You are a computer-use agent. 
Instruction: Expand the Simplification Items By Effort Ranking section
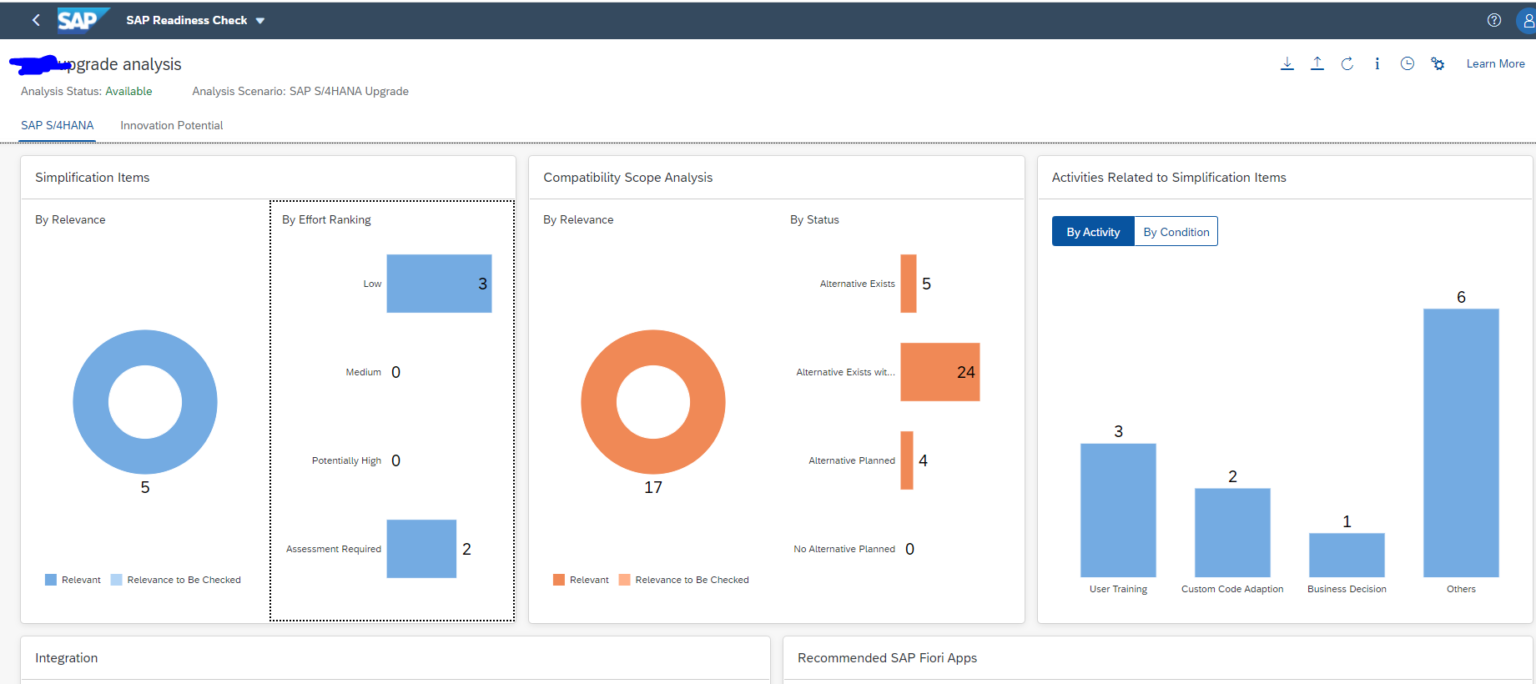click(325, 219)
